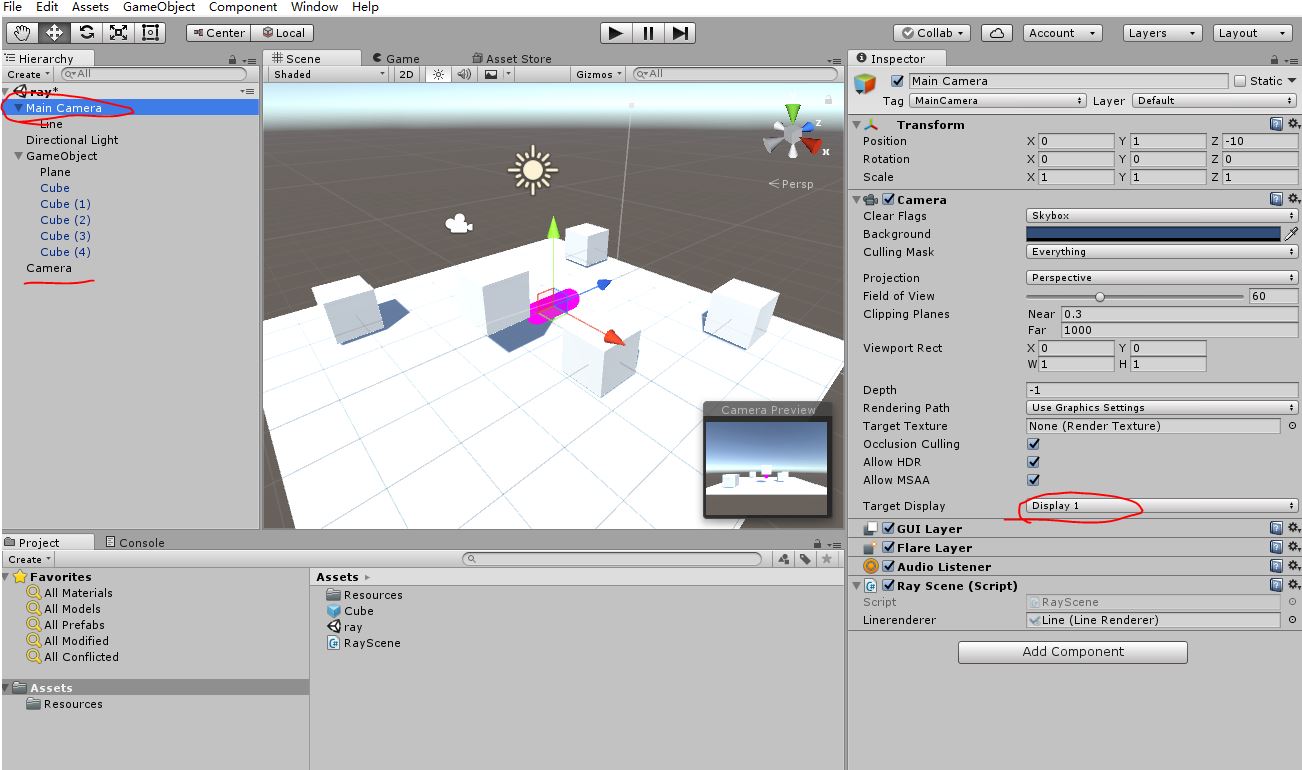This screenshot has width=1302, height=770.
Task: Collapse GameObject tree node
Action: (x=19, y=156)
